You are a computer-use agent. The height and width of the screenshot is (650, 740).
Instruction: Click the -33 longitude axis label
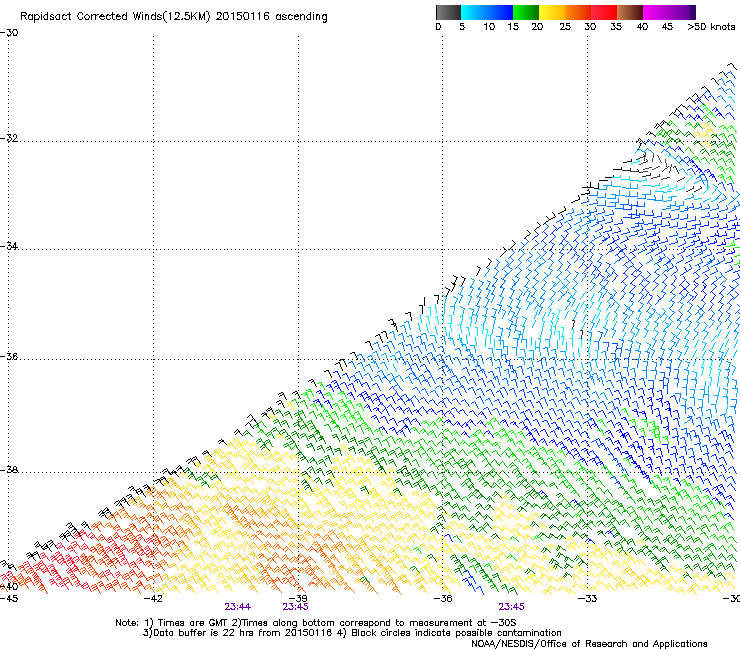pyautogui.click(x=588, y=599)
